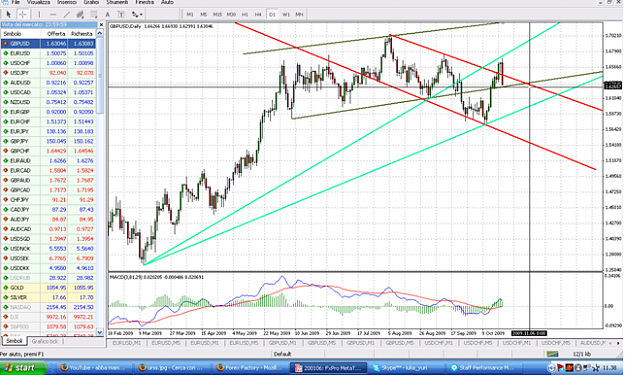
Task: Open the Grafici menu
Action: (x=91, y=2)
